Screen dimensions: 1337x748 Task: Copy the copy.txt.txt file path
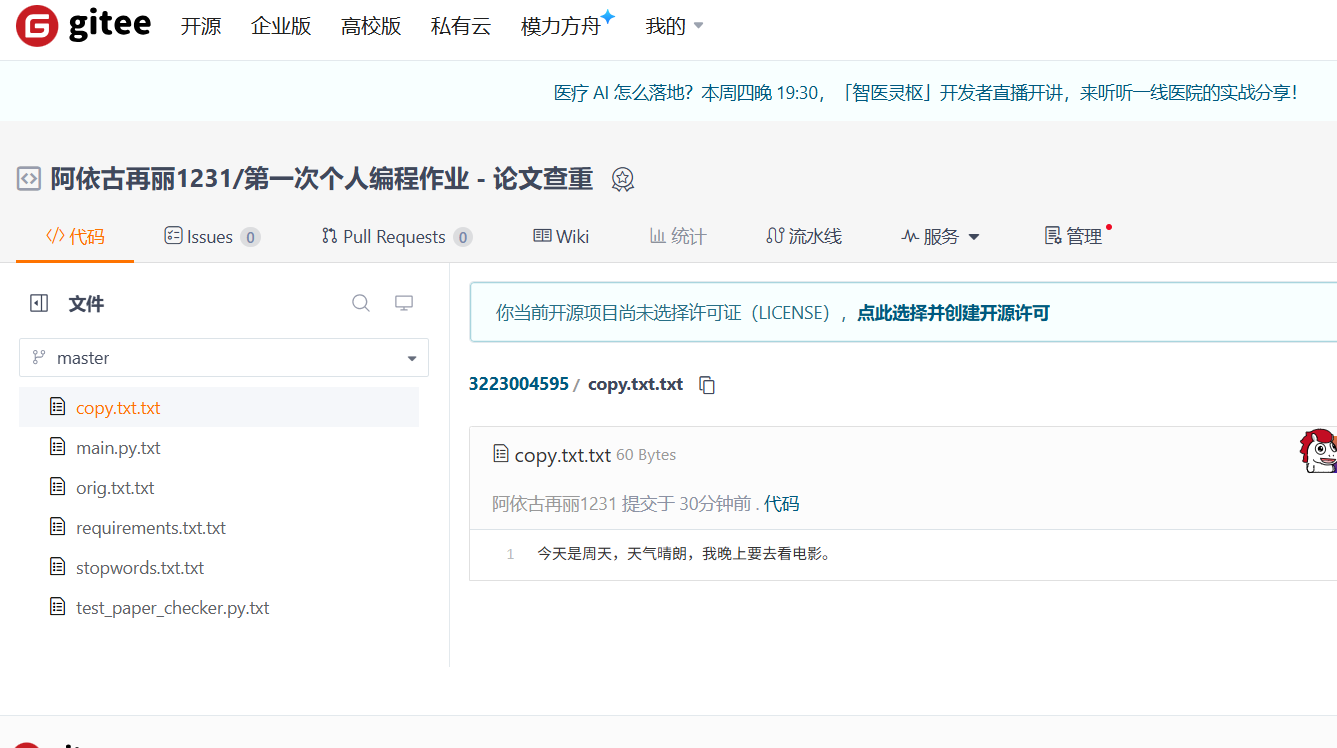coord(707,385)
